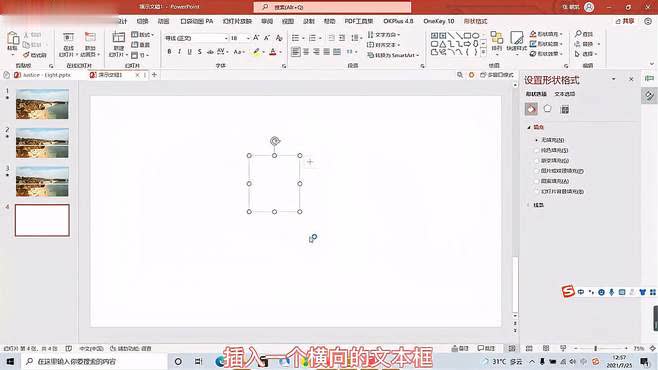Choose the font color icon with red underline

[273, 52]
